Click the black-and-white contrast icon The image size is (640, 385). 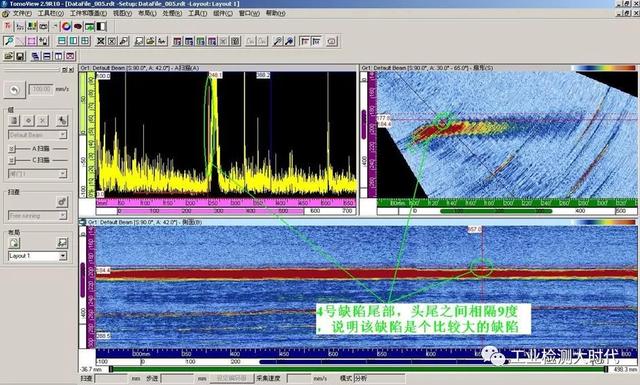[x=101, y=27]
